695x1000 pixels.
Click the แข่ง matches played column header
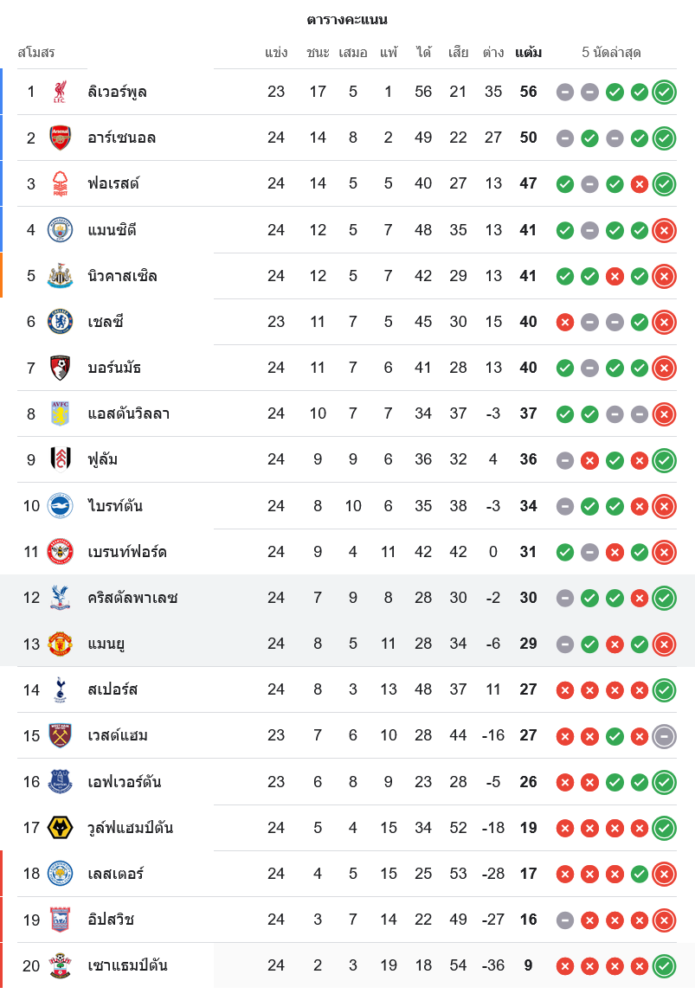(x=276, y=52)
